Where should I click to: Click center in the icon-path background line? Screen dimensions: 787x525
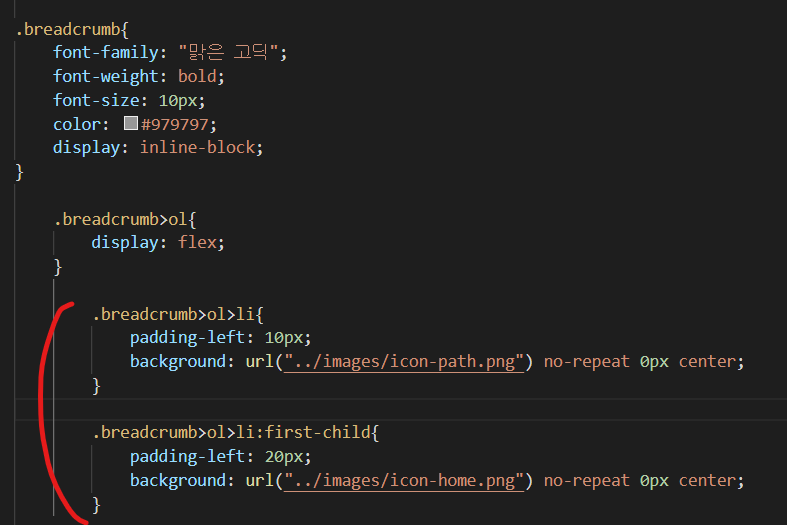click(x=707, y=361)
